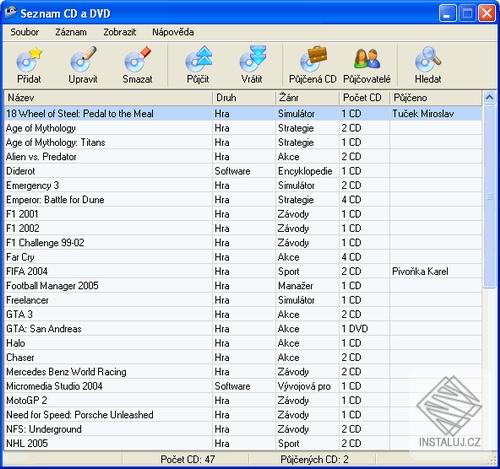500x469 pixels.
Task: Open the Soubor menu
Action: [x=24, y=32]
